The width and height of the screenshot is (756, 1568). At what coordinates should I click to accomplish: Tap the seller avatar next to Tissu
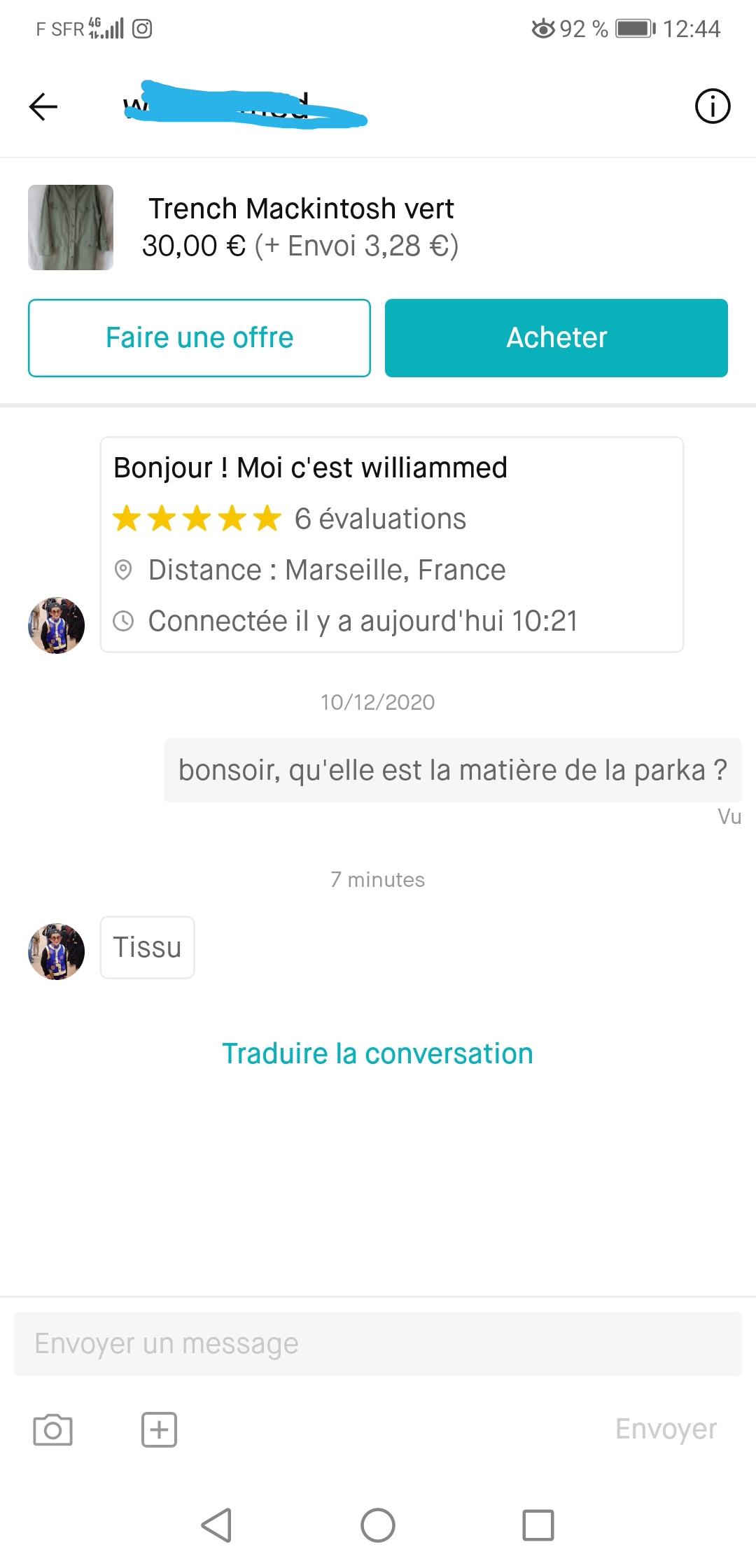coord(56,951)
